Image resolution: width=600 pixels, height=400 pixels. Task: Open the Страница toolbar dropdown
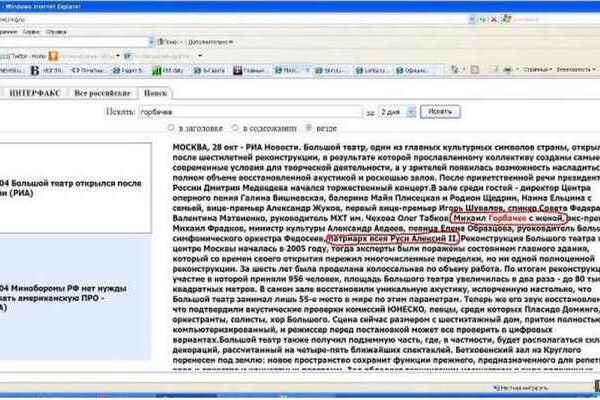click(538, 70)
